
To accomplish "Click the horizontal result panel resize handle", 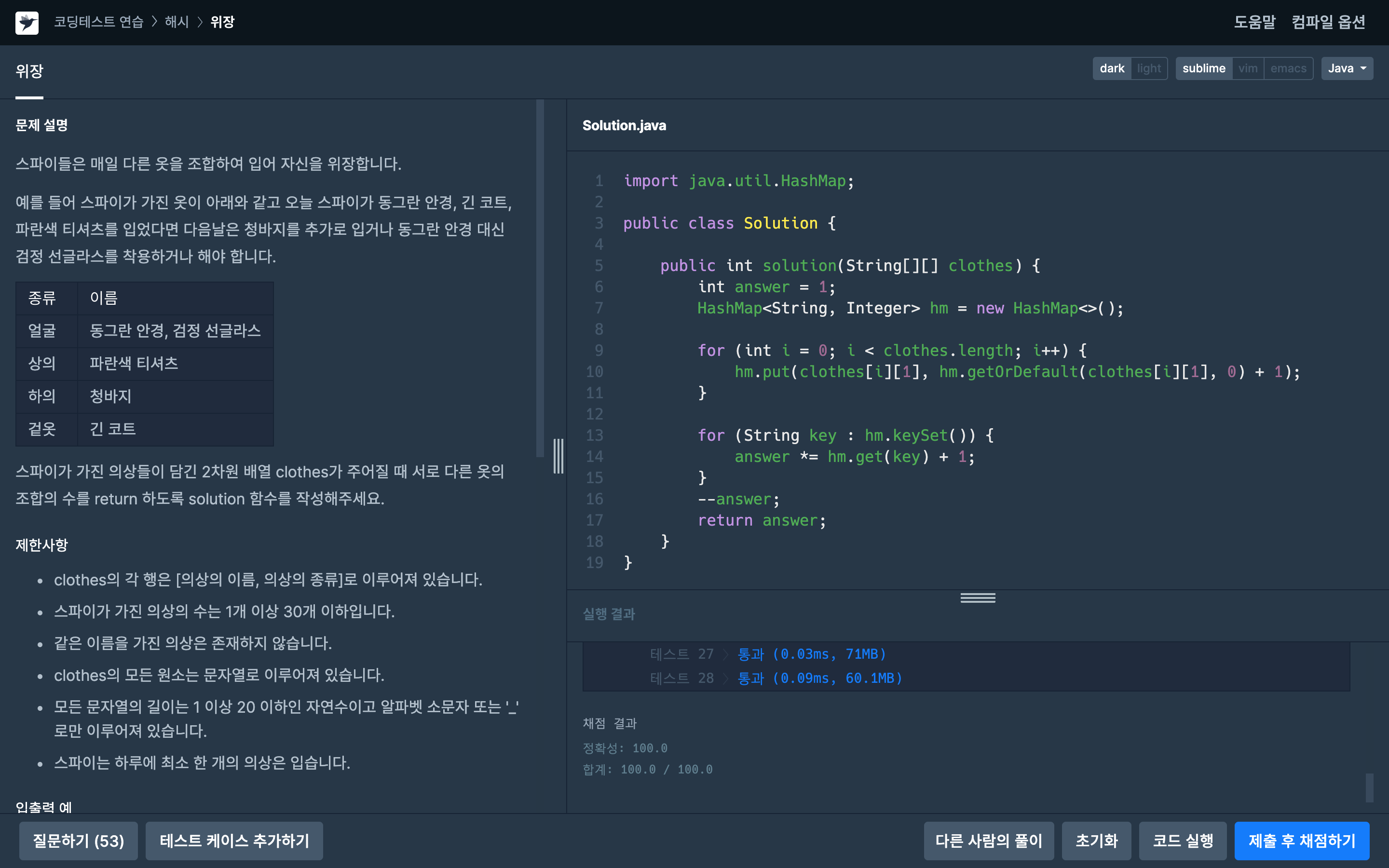I will (978, 597).
